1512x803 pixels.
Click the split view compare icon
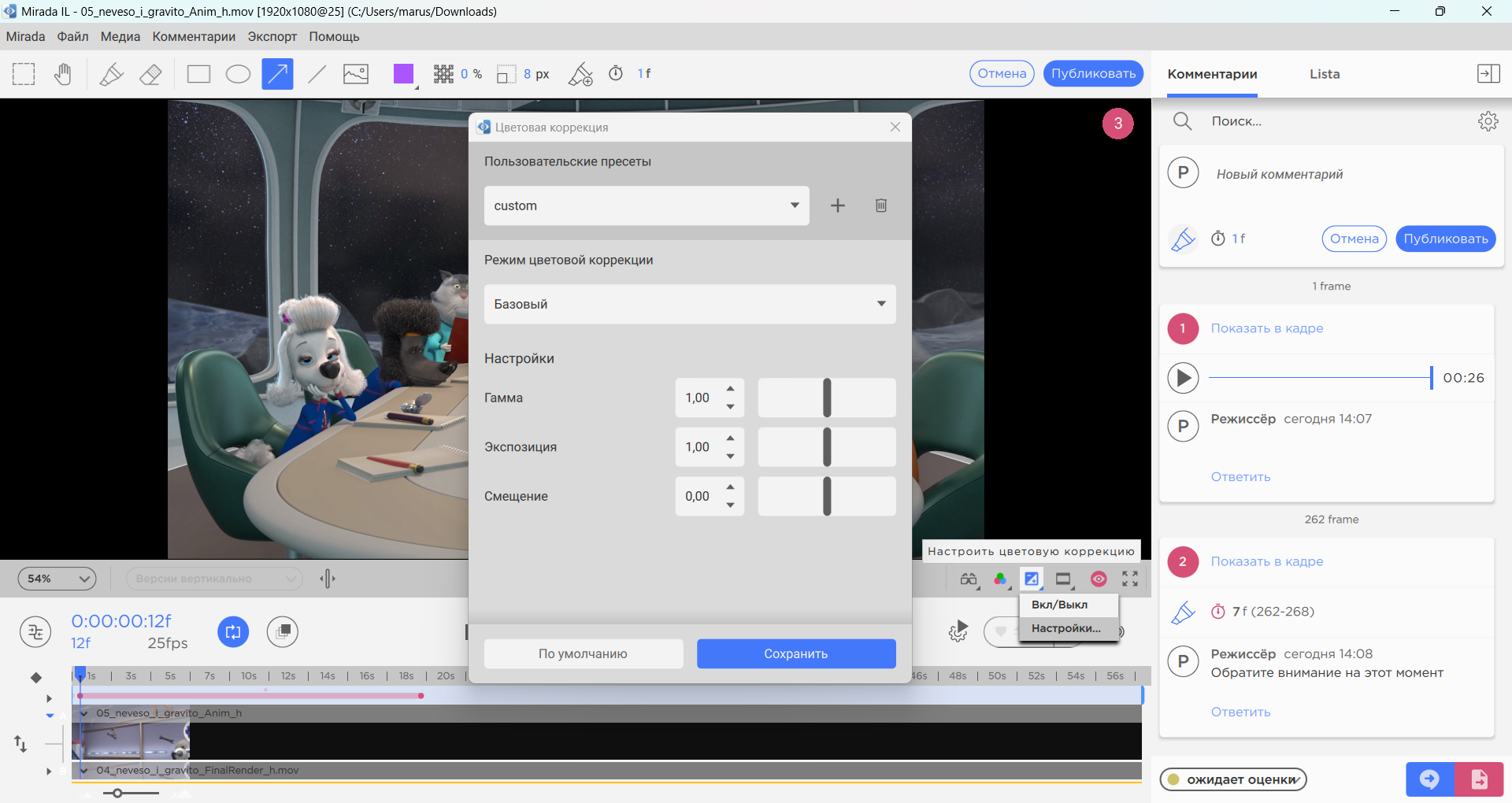[x=328, y=579]
